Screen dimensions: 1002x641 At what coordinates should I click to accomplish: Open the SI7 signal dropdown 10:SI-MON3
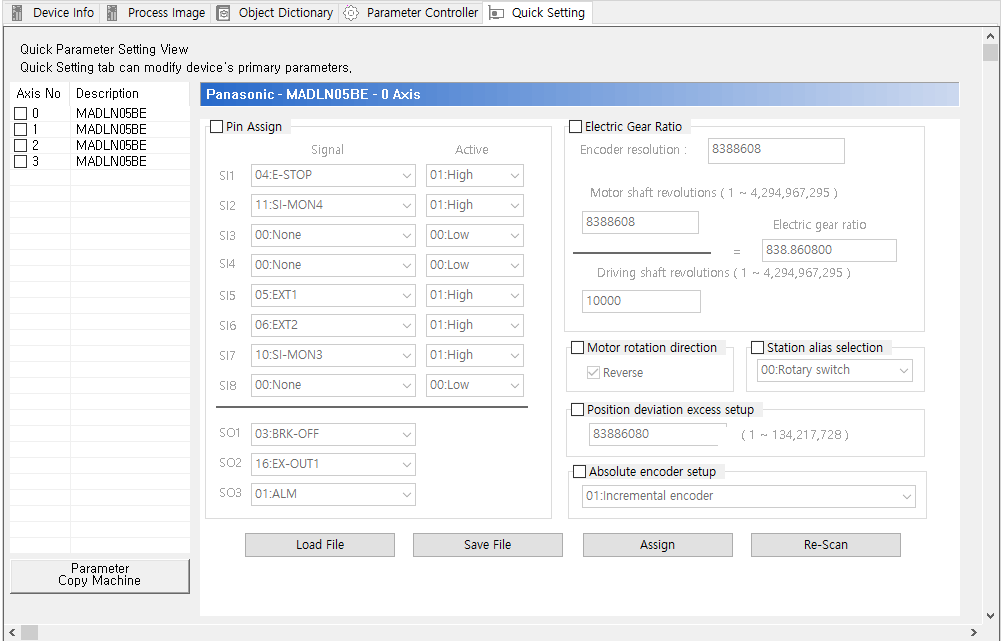(x=333, y=355)
